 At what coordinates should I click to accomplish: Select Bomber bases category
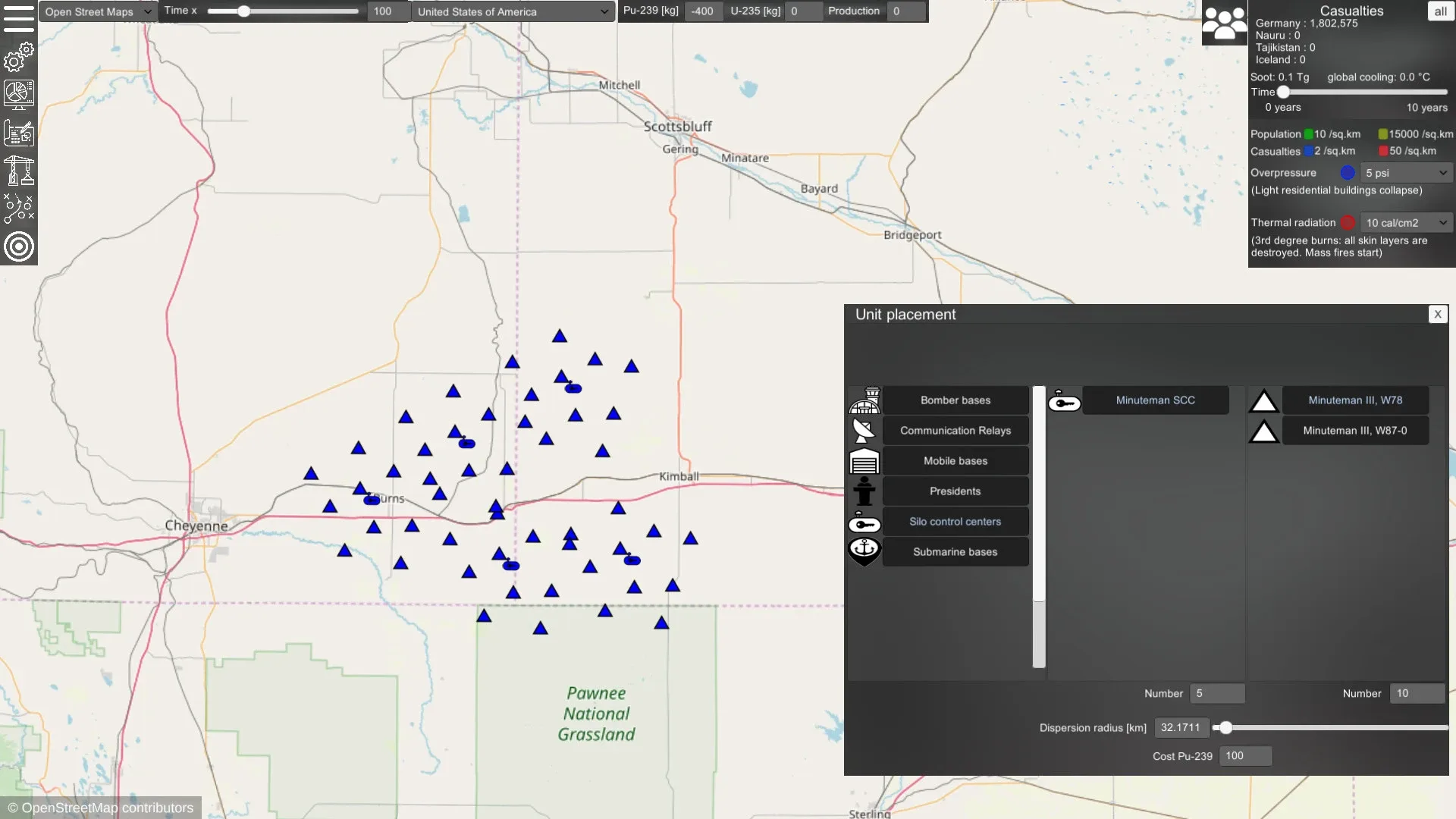click(x=955, y=400)
